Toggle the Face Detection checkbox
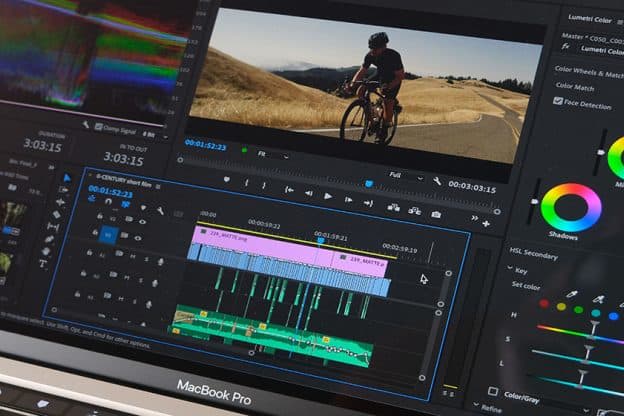Image resolution: width=624 pixels, height=416 pixels. tap(558, 101)
